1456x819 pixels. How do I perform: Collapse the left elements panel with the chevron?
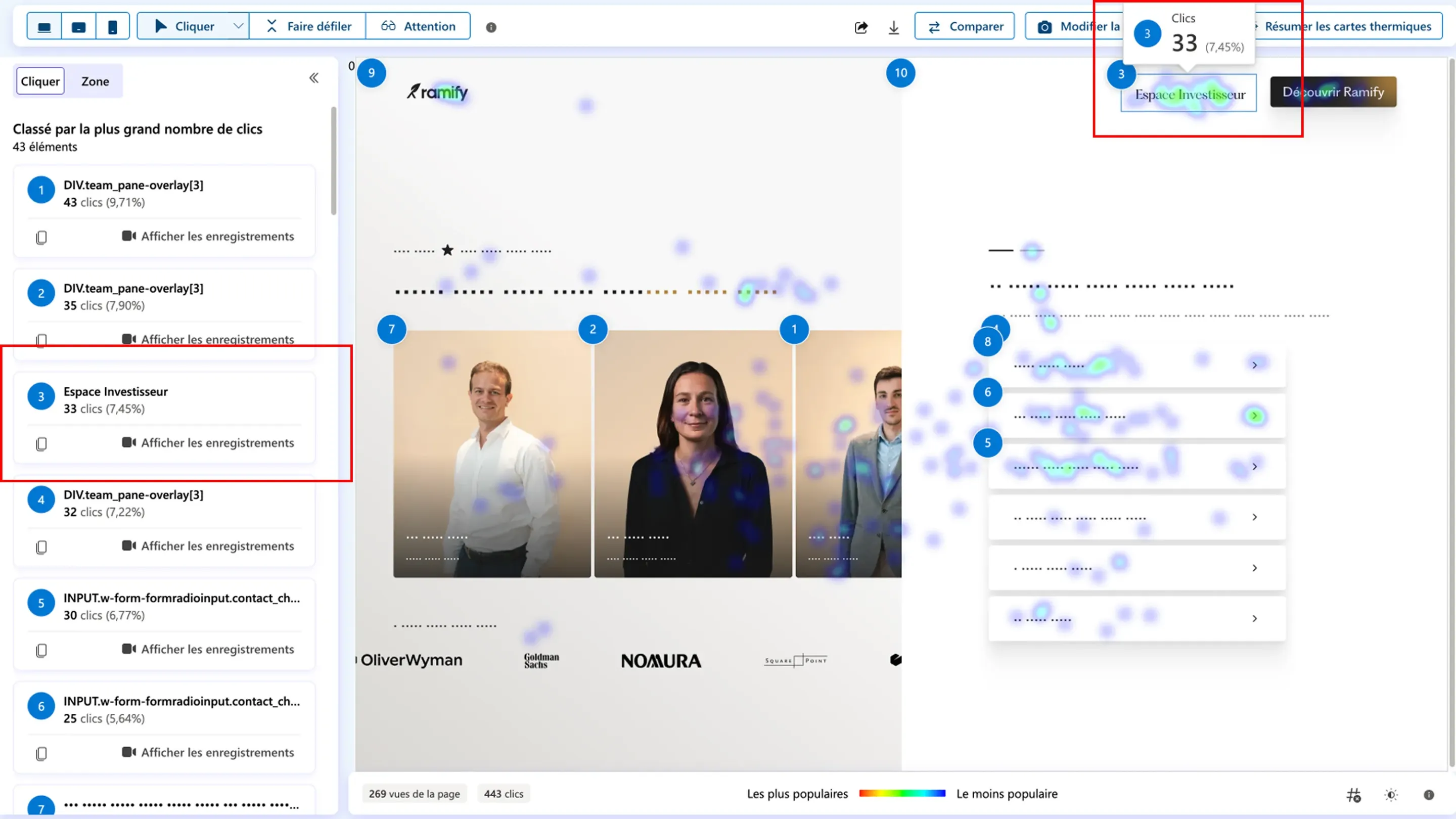[x=313, y=77]
